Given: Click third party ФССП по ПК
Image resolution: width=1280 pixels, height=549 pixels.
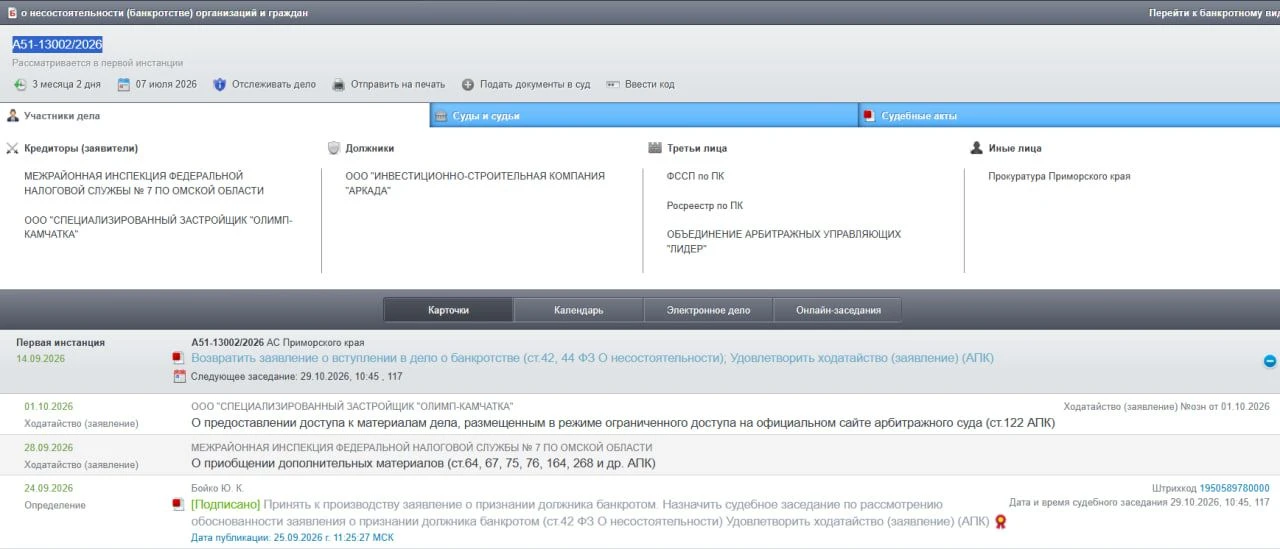Looking at the screenshot, I should coord(695,176).
